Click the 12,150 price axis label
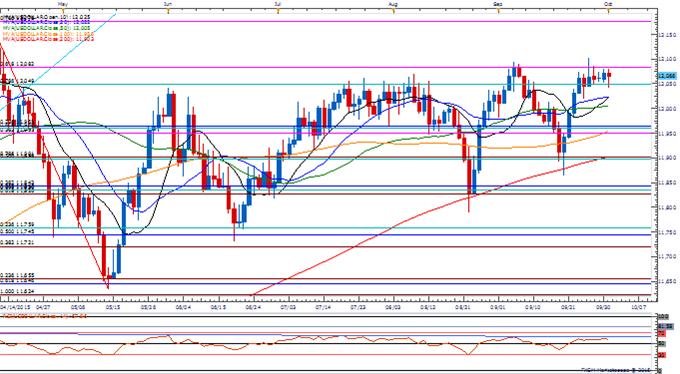The image size is (680, 374). pos(668,35)
